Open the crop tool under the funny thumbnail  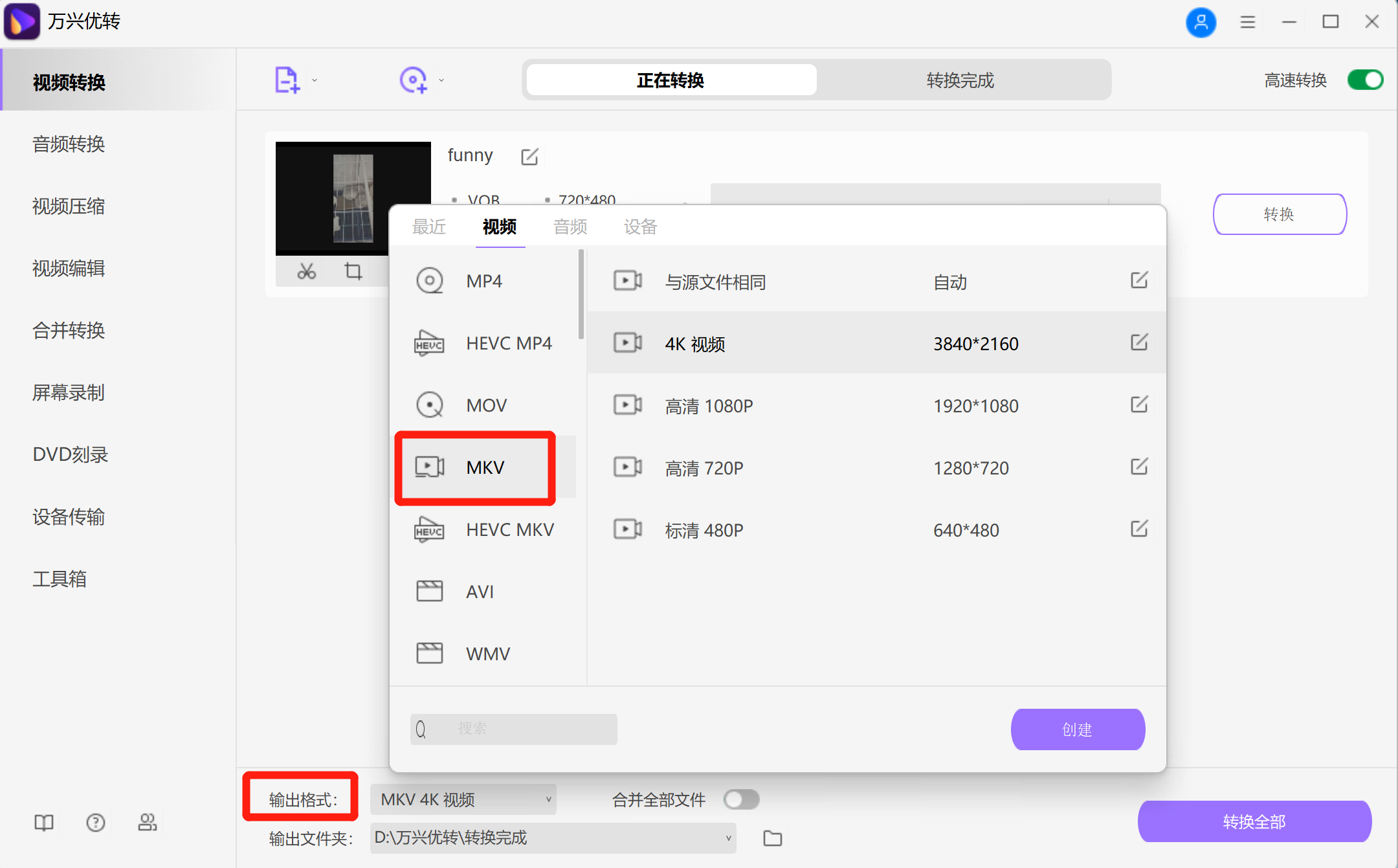point(353,271)
